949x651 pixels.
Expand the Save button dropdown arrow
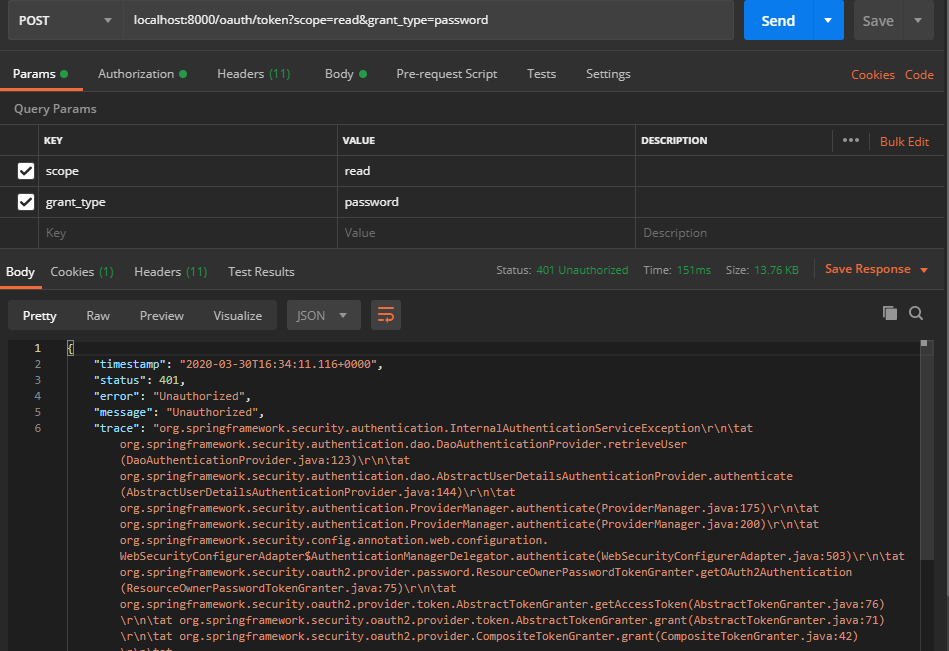tap(918, 21)
